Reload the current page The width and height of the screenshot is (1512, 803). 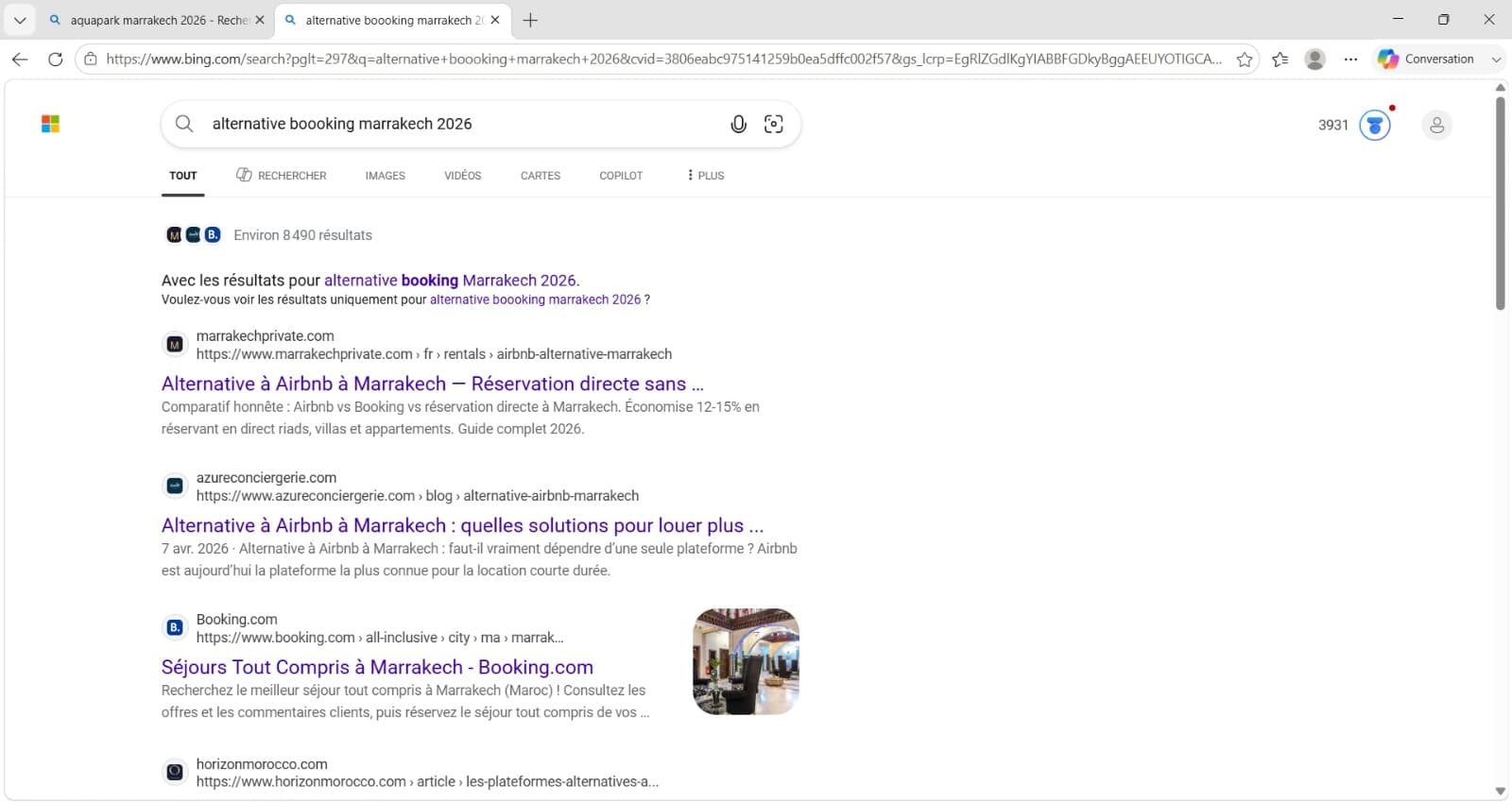coord(56,59)
